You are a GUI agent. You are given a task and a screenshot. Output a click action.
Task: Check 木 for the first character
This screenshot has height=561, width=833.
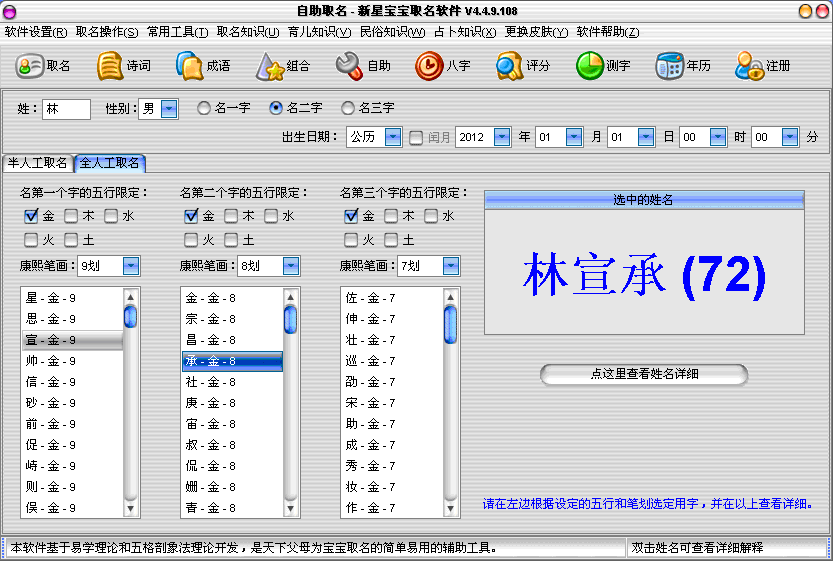click(x=71, y=216)
